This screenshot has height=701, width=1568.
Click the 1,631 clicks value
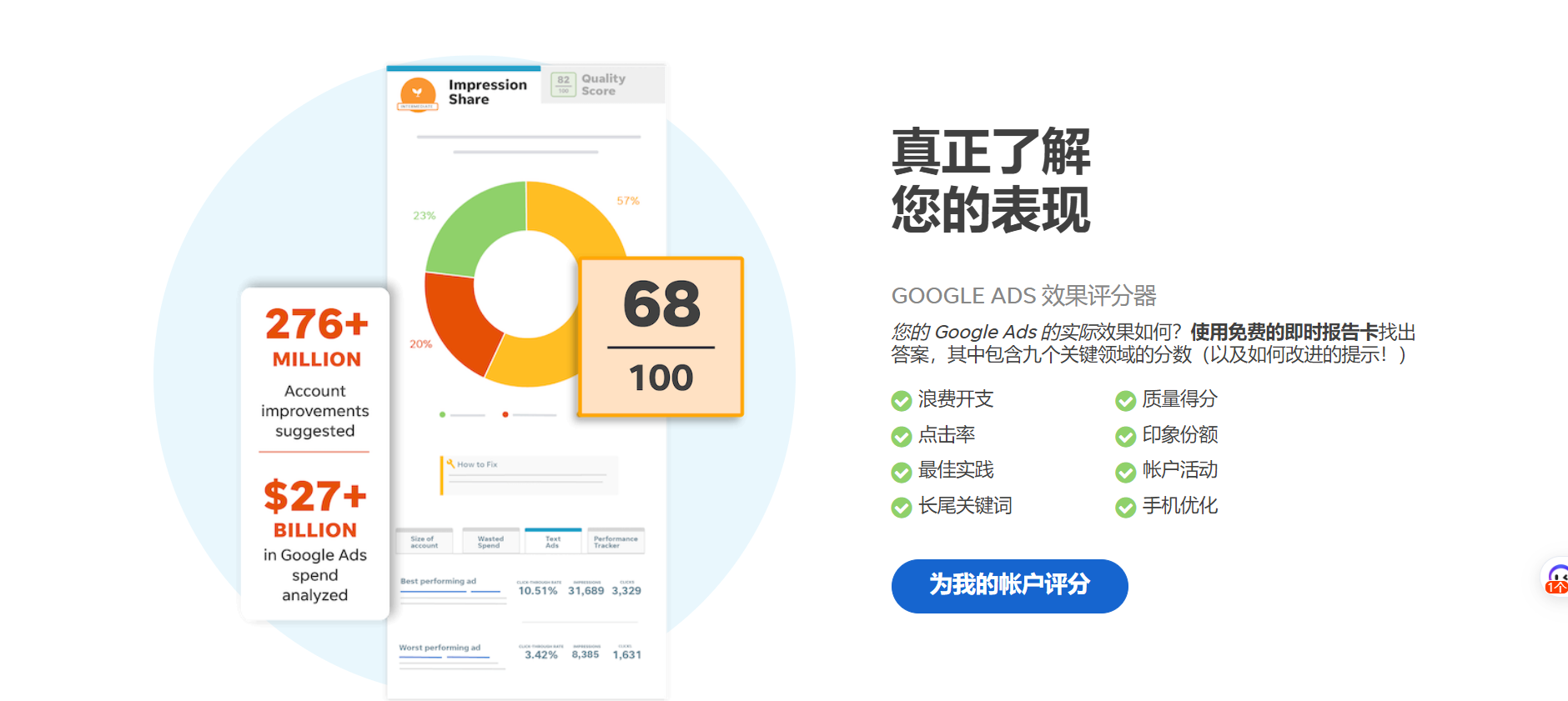627,655
